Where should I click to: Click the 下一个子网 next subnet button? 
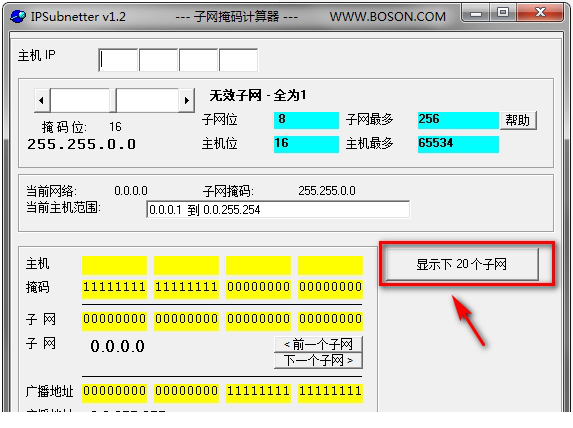point(318,361)
